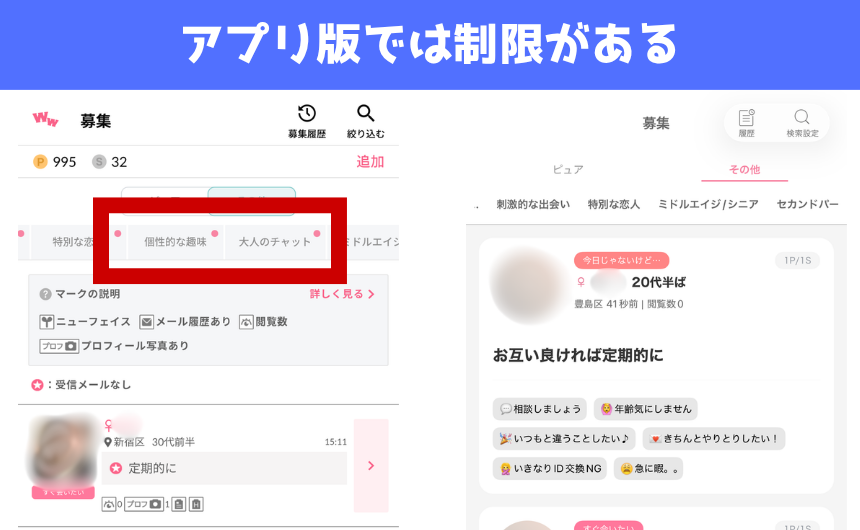Image resolution: width=860 pixels, height=530 pixels.
Task: Open 募集履歴 history clock icon
Action: point(307,114)
